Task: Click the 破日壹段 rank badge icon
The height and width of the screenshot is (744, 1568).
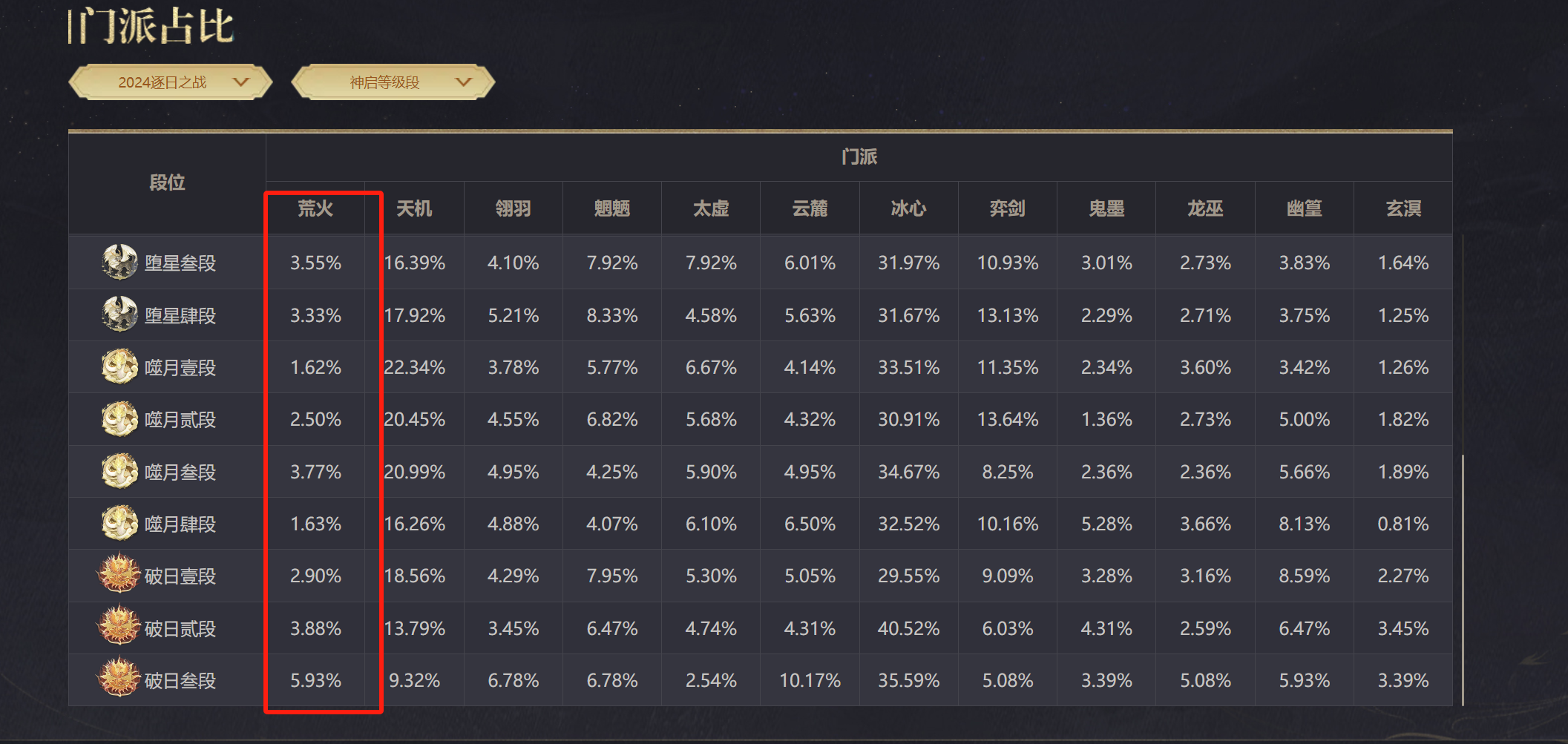Action: pos(119,575)
